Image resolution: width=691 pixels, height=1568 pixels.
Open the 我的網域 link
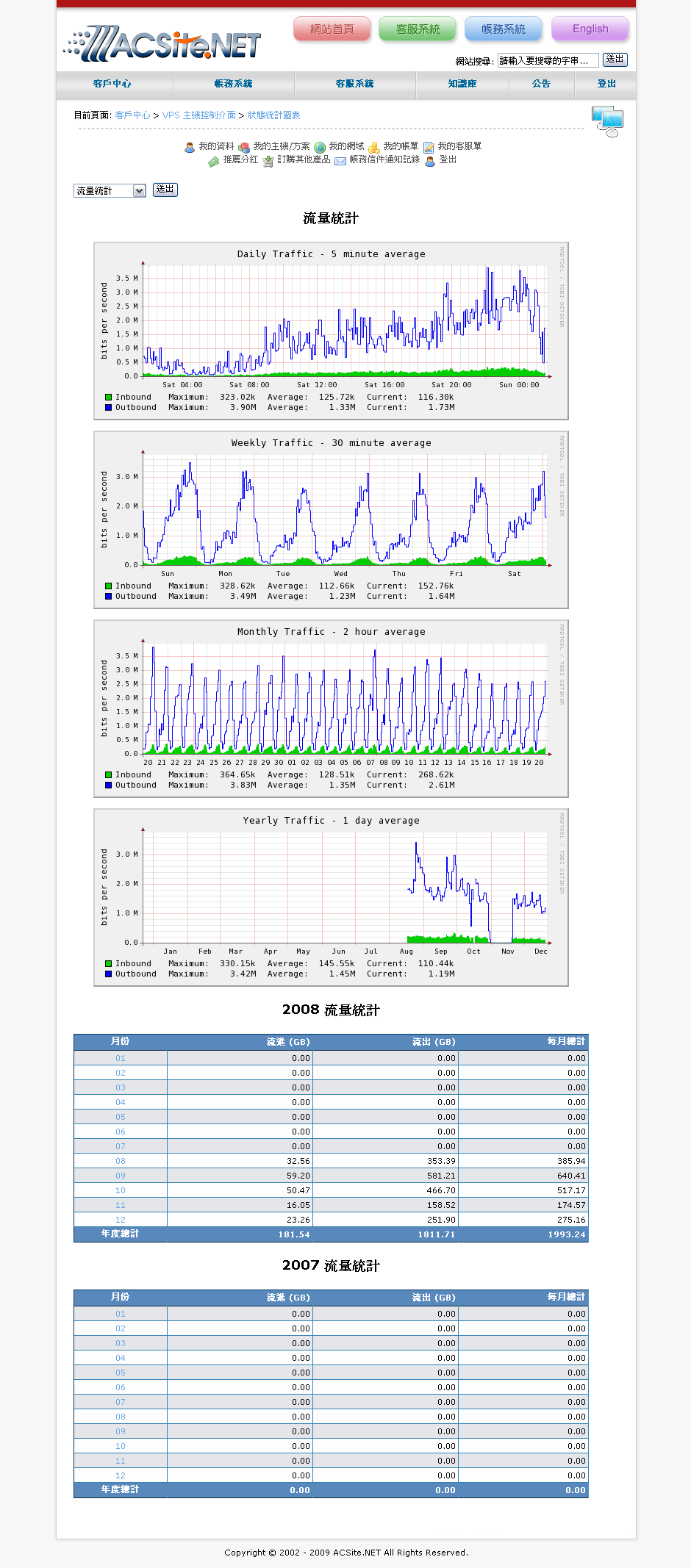coord(346,146)
